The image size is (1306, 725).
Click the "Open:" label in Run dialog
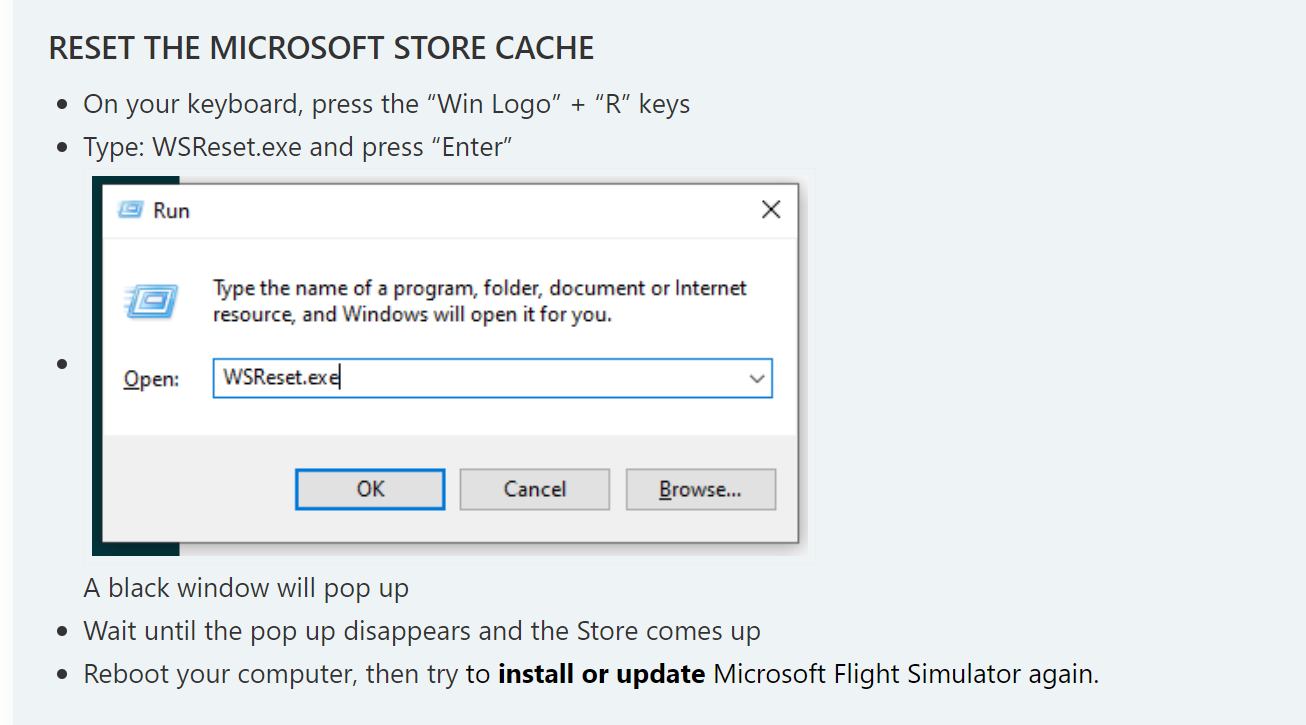pos(151,379)
